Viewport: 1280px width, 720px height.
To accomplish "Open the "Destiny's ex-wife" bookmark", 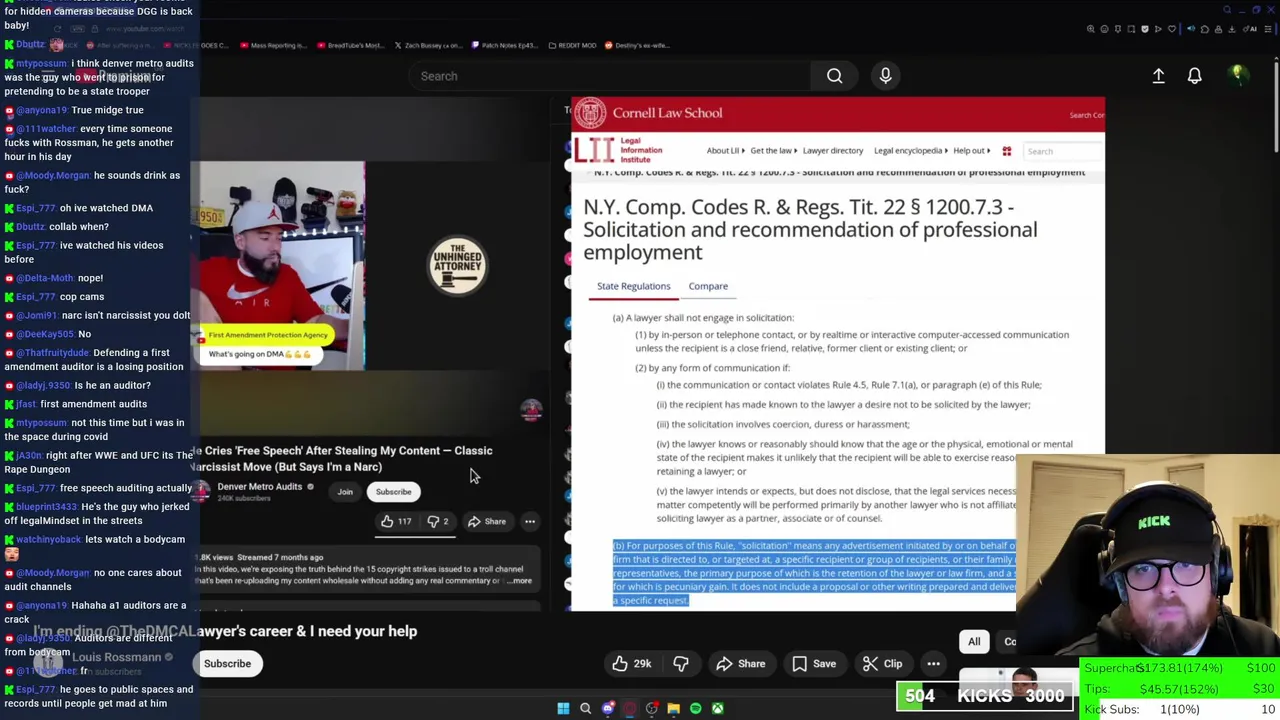I will click(x=636, y=45).
